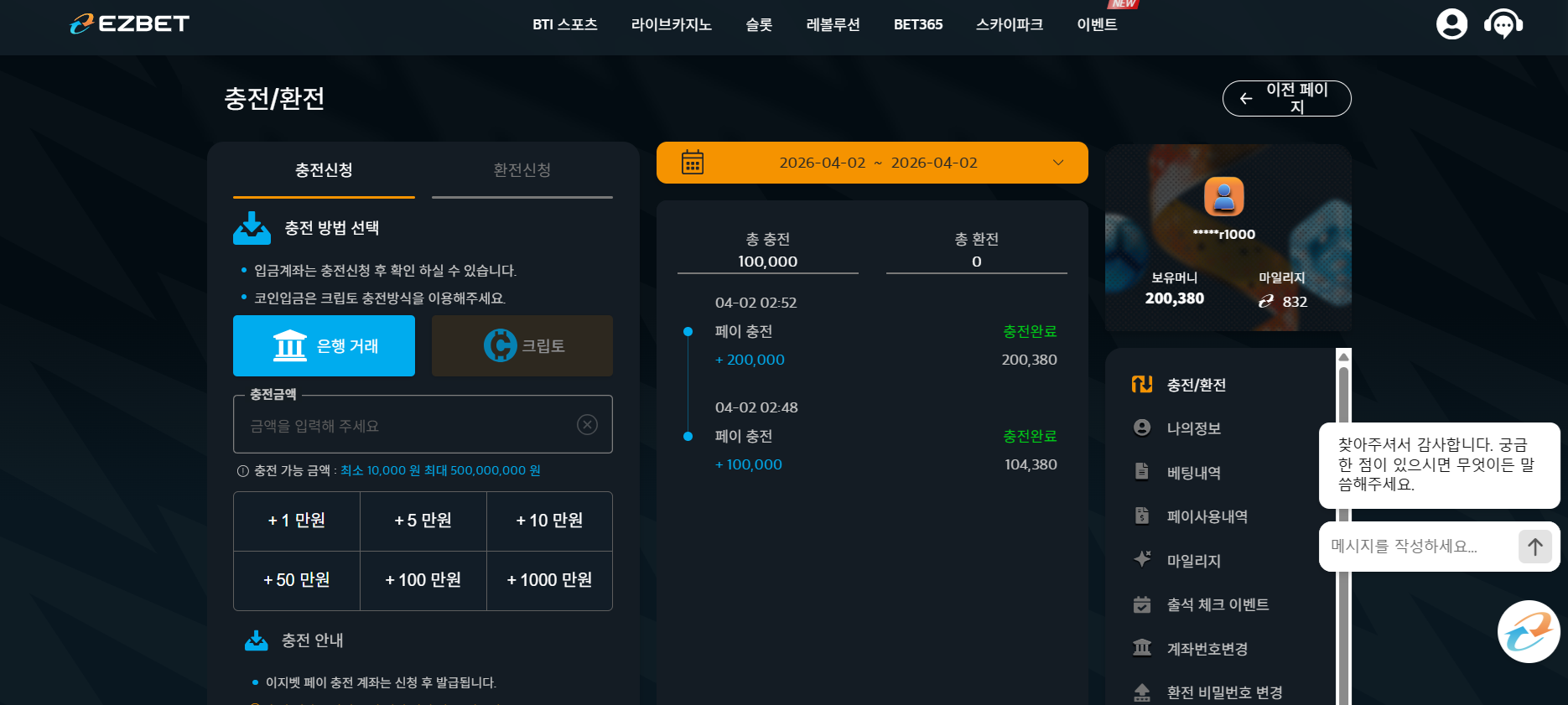The width and height of the screenshot is (1568, 705).
Task: Open the 라이브카지노 menu item
Action: pyautogui.click(x=671, y=24)
